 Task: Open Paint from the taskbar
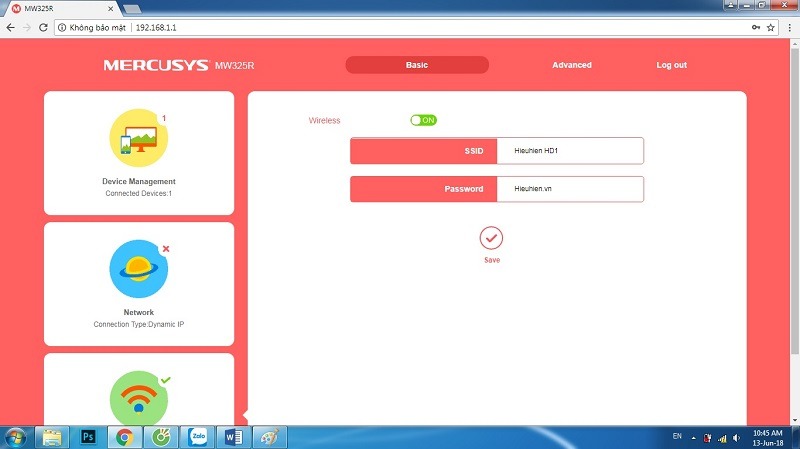click(270, 437)
